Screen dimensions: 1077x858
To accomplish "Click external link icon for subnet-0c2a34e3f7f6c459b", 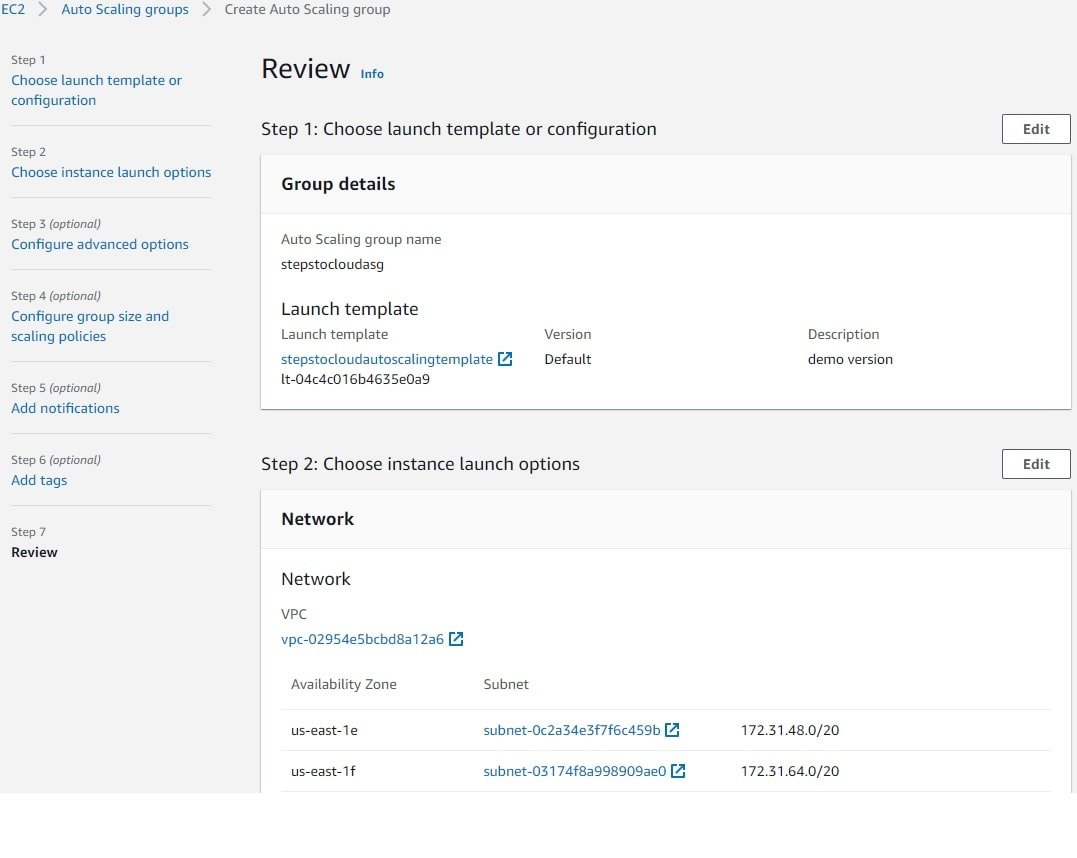I will (x=672, y=730).
